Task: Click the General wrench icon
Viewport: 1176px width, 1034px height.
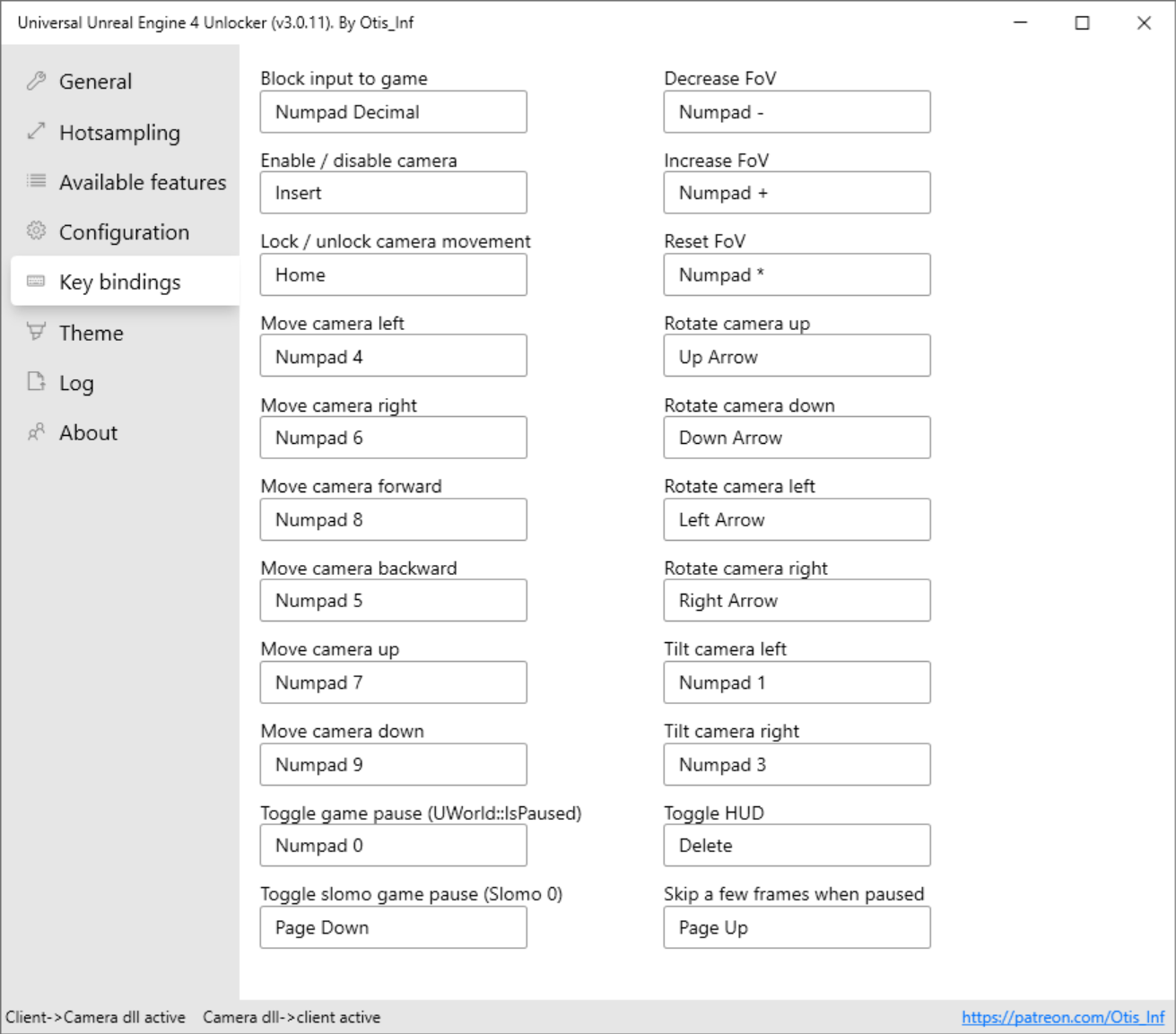Action: pyautogui.click(x=36, y=82)
